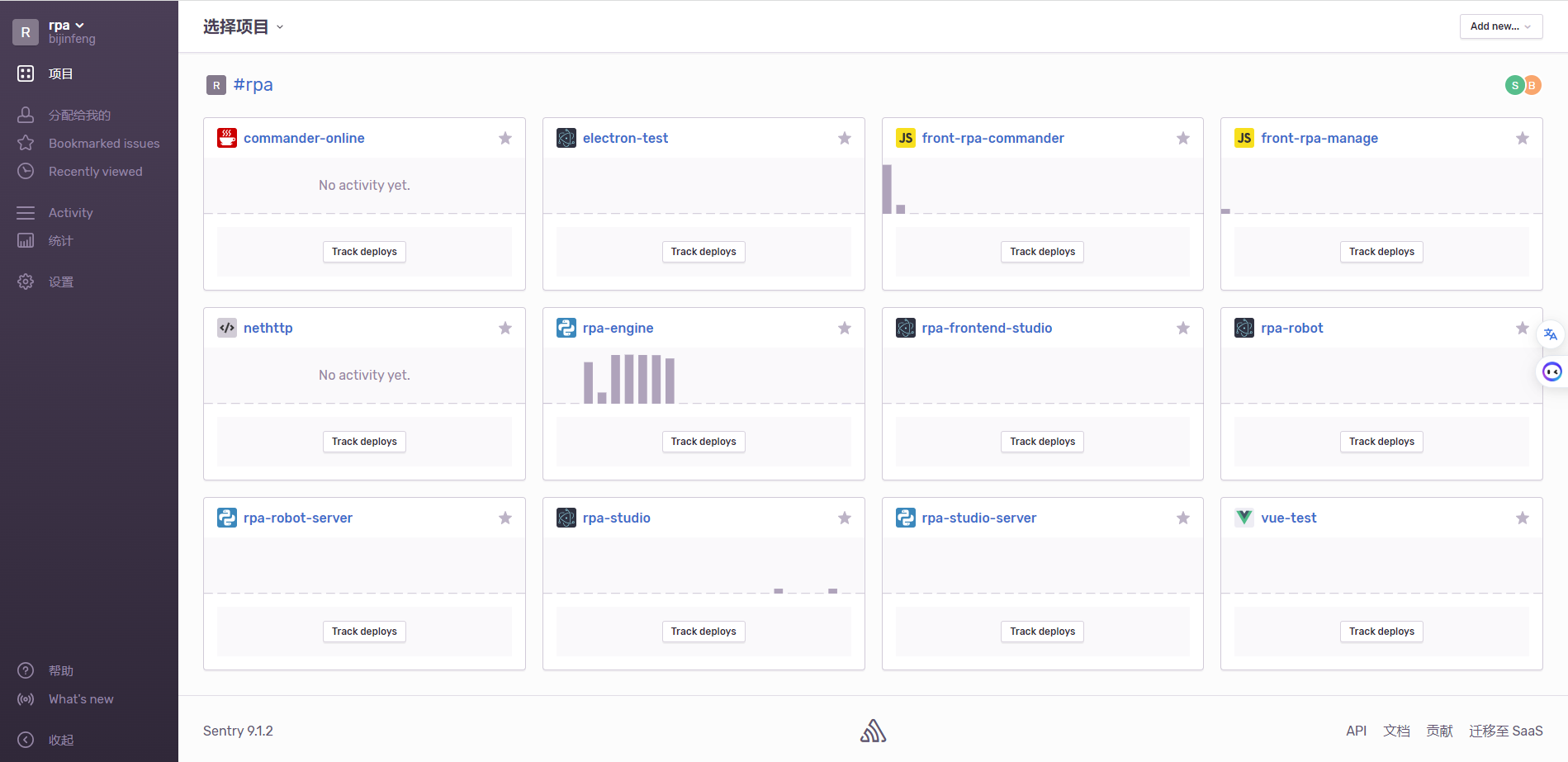This screenshot has width=1568, height=762.
Task: Open the Activity page
Action: 70,212
